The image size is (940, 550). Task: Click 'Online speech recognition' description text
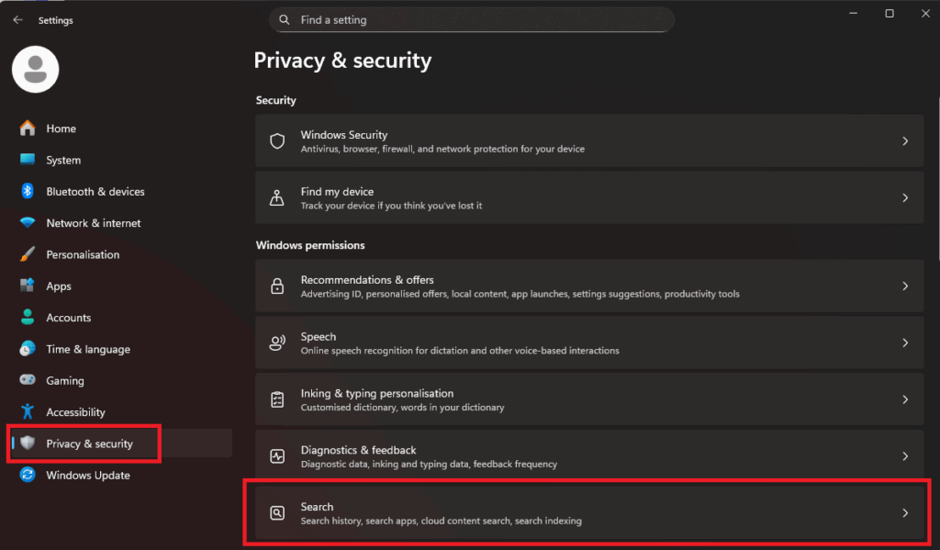click(x=460, y=351)
